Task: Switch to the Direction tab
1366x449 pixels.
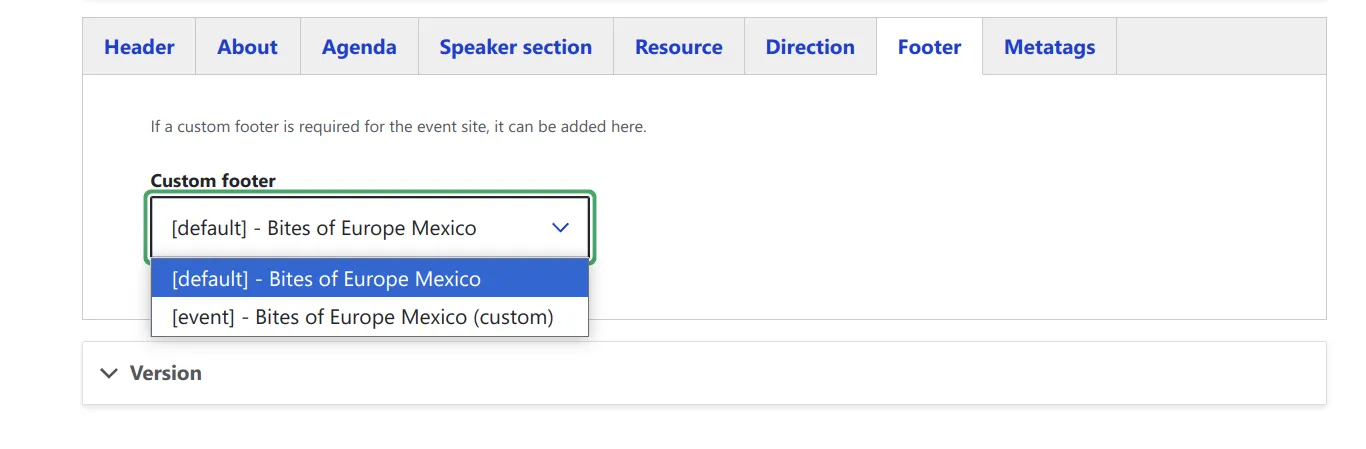Action: click(810, 47)
